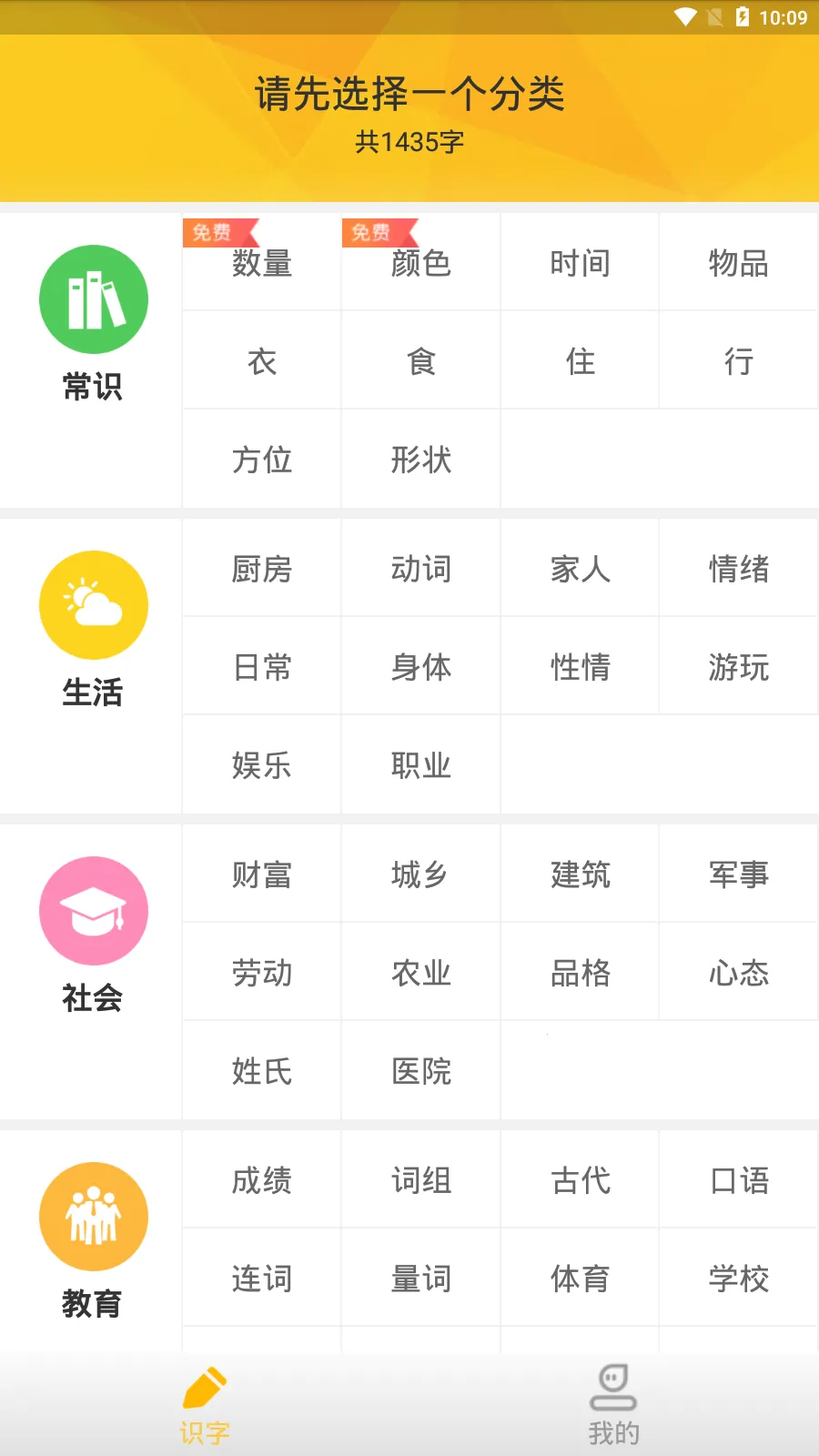
Task: Choose the 古代 category
Action: (x=580, y=1180)
